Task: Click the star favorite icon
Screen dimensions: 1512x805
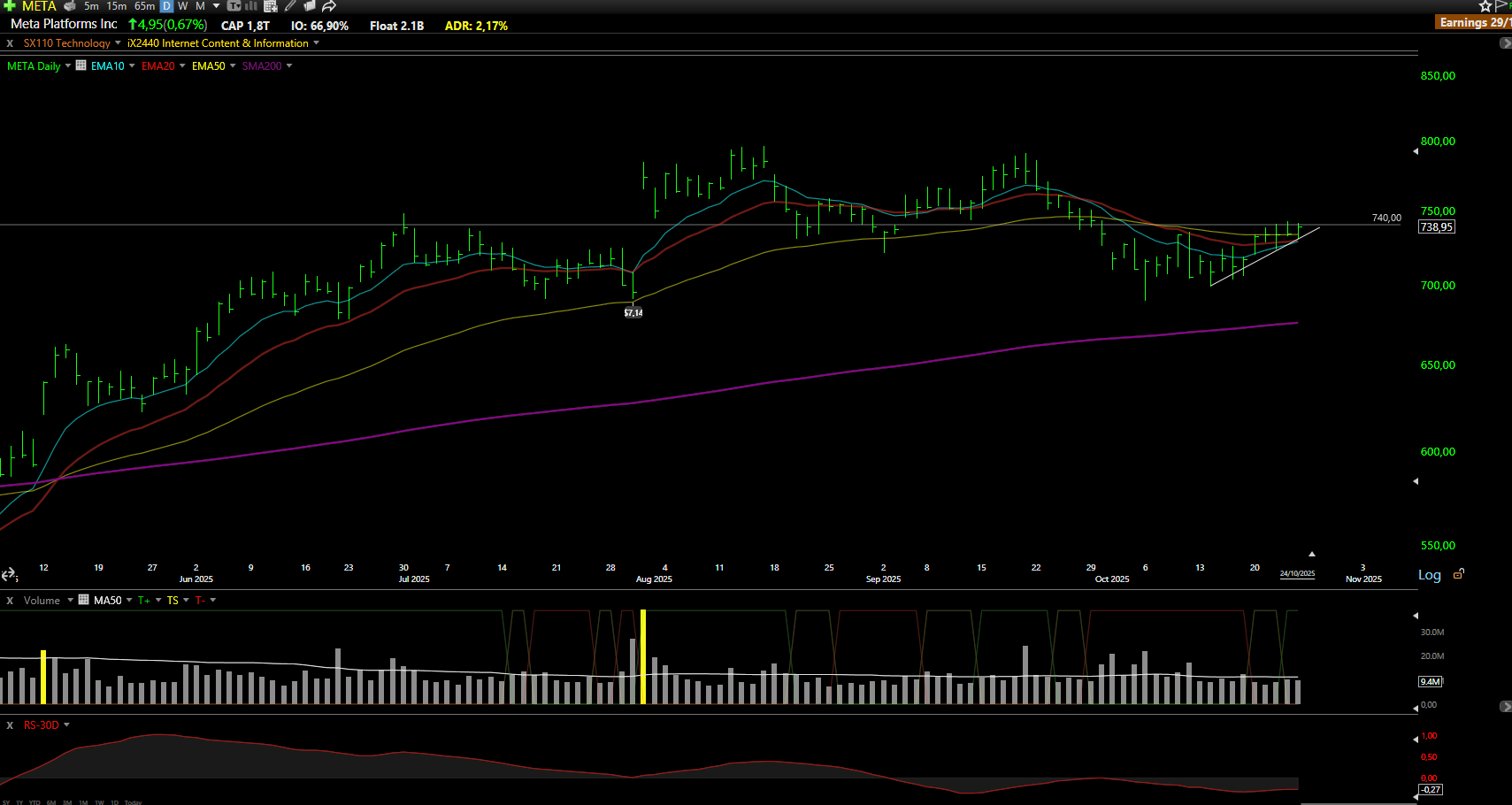Action: tap(1485, 5)
